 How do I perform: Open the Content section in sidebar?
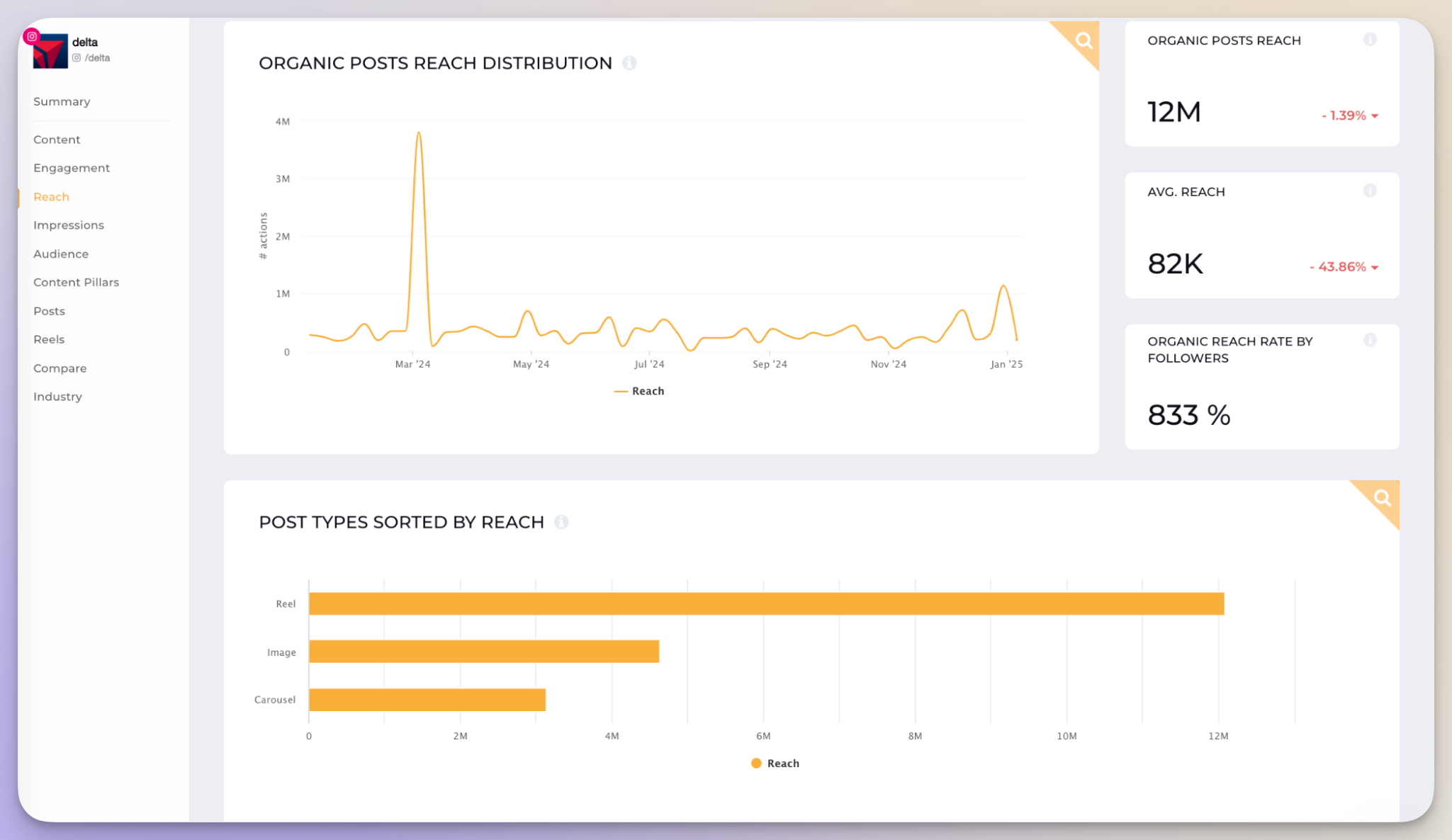pos(56,139)
